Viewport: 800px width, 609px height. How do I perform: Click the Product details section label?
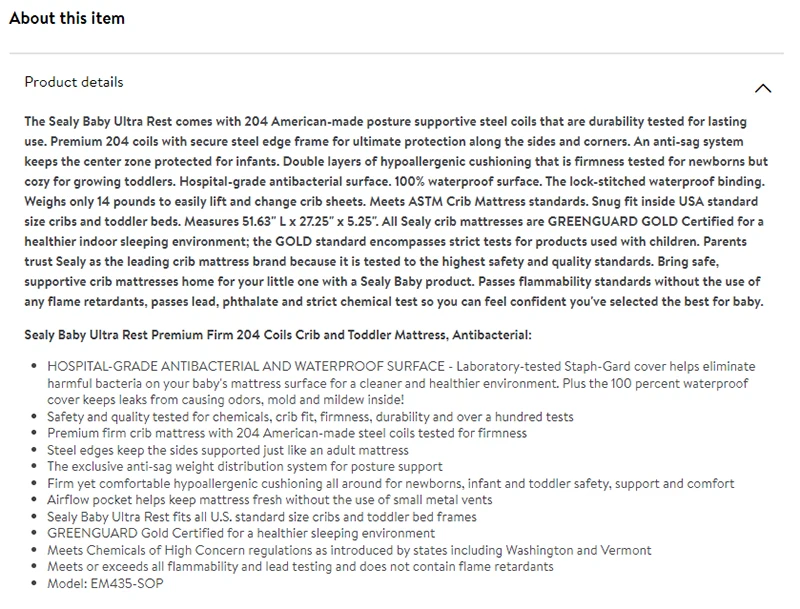(x=74, y=82)
